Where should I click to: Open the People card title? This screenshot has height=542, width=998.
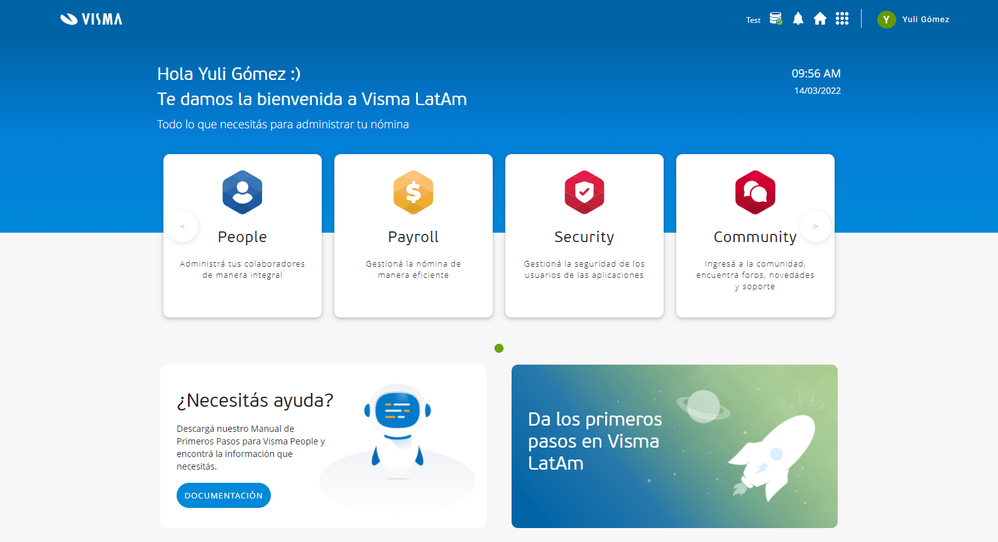242,237
